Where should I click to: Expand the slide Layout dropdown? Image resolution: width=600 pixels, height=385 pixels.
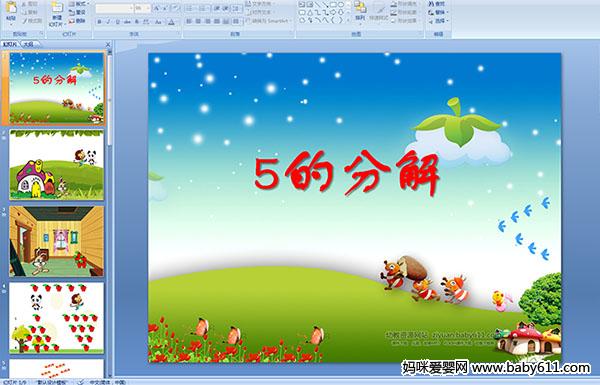(x=79, y=3)
